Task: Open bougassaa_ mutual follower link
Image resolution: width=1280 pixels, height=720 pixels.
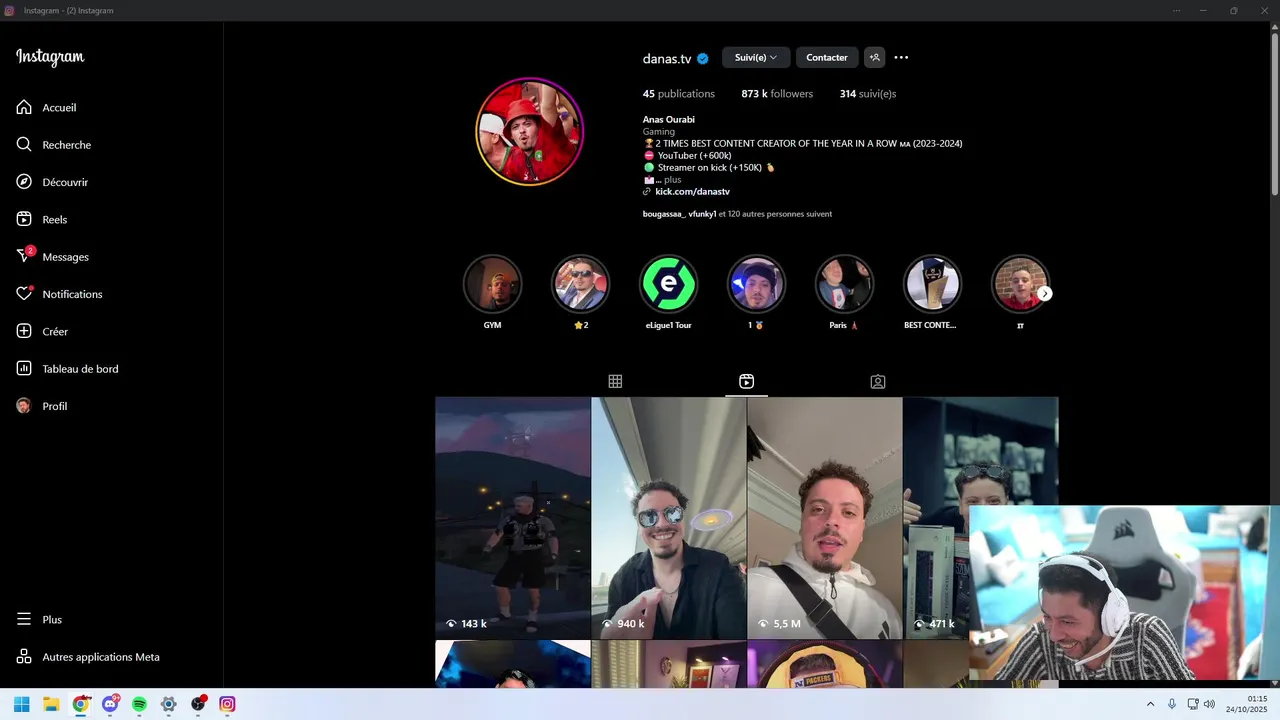Action: [x=664, y=214]
